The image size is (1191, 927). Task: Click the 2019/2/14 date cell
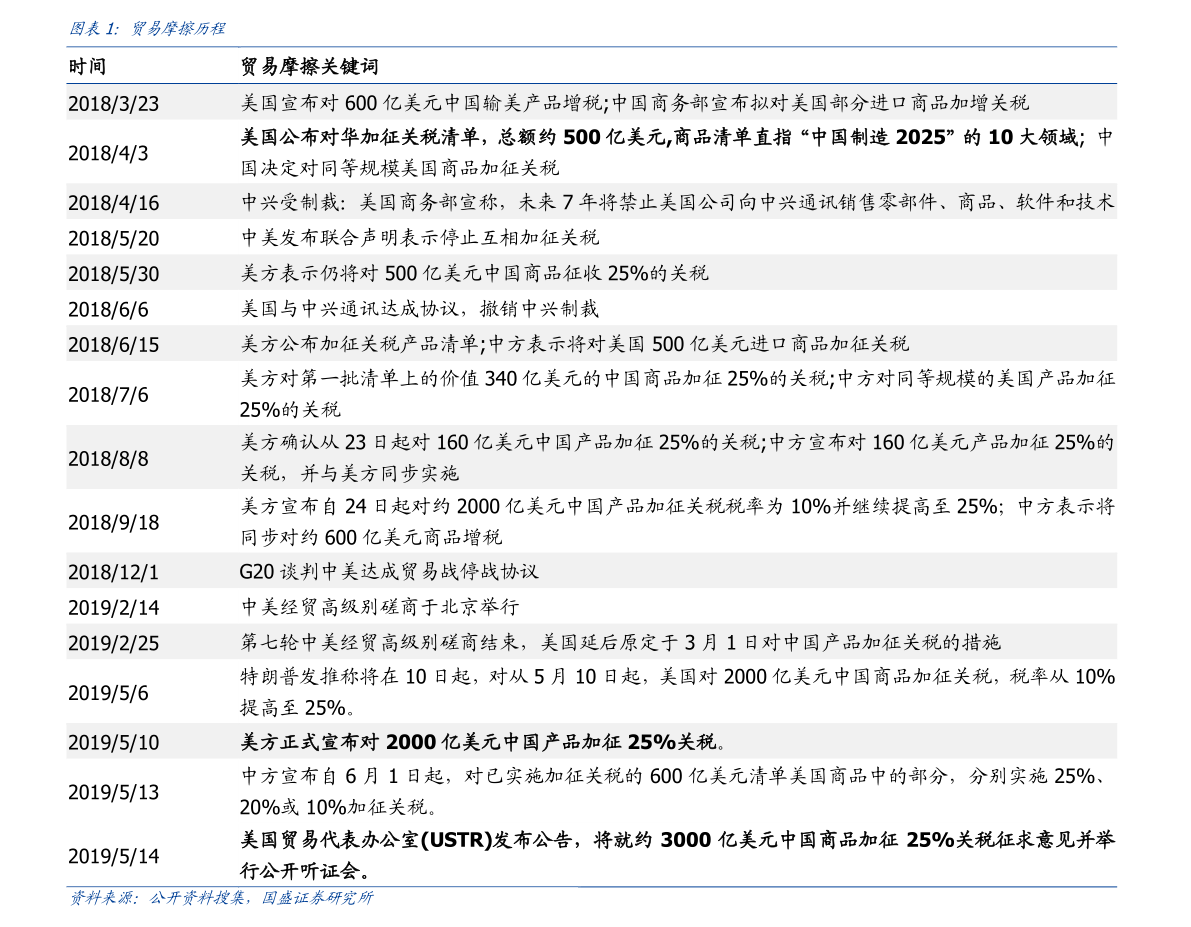click(x=114, y=608)
